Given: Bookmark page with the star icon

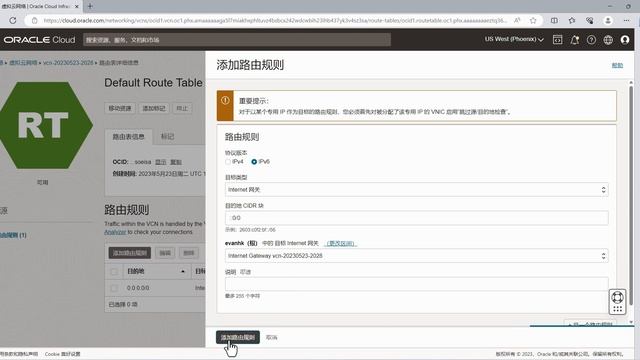Looking at the screenshot, I should (533, 20).
